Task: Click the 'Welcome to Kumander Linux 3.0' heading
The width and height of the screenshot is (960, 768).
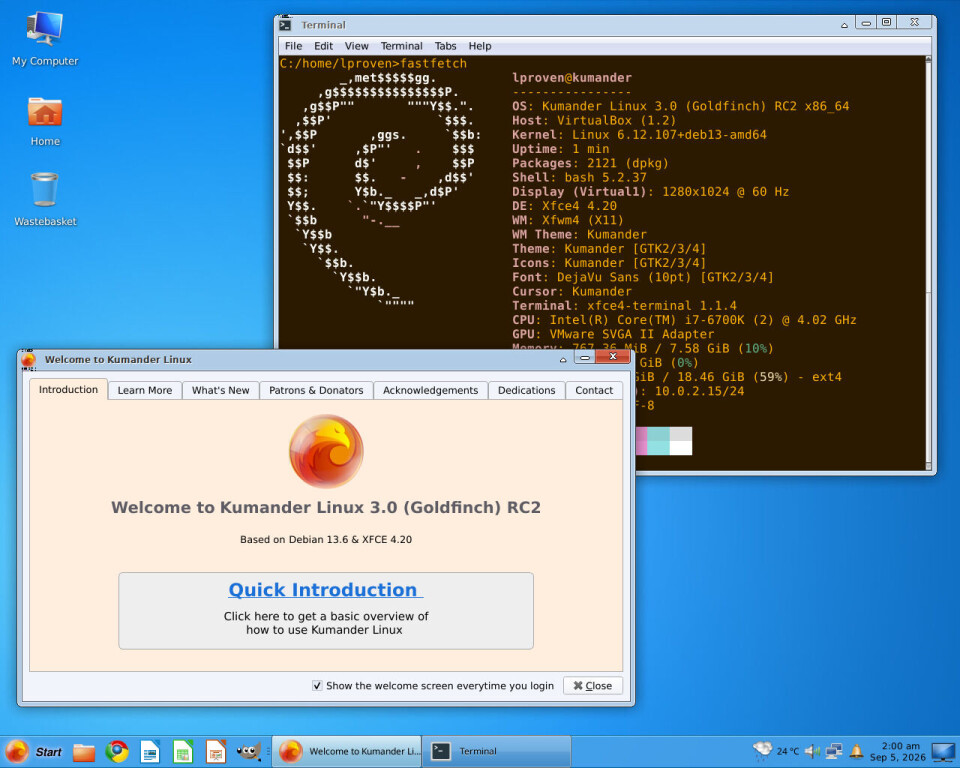Action: pos(326,508)
